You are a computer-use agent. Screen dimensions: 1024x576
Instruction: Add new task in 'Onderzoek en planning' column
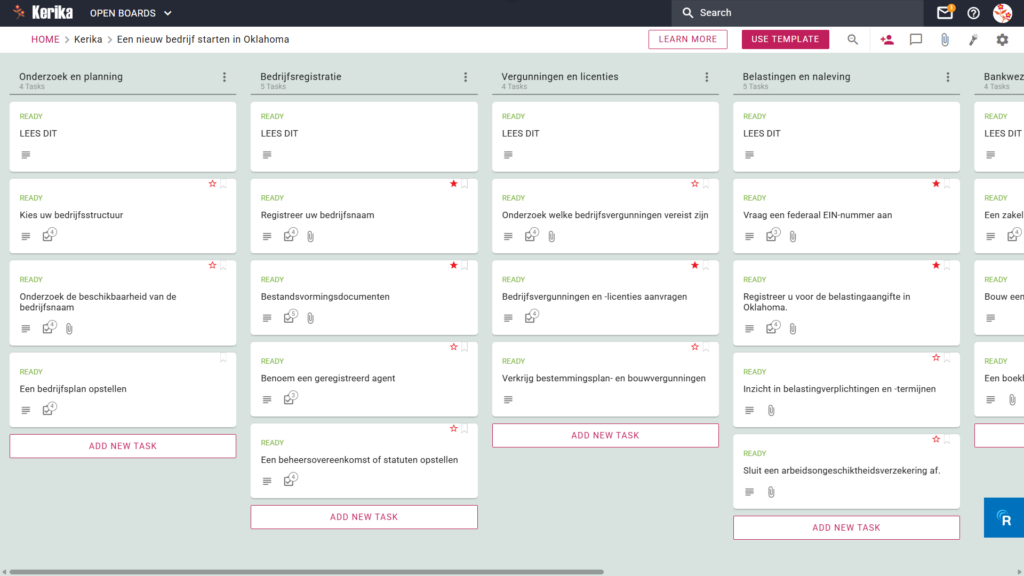[x=123, y=446]
